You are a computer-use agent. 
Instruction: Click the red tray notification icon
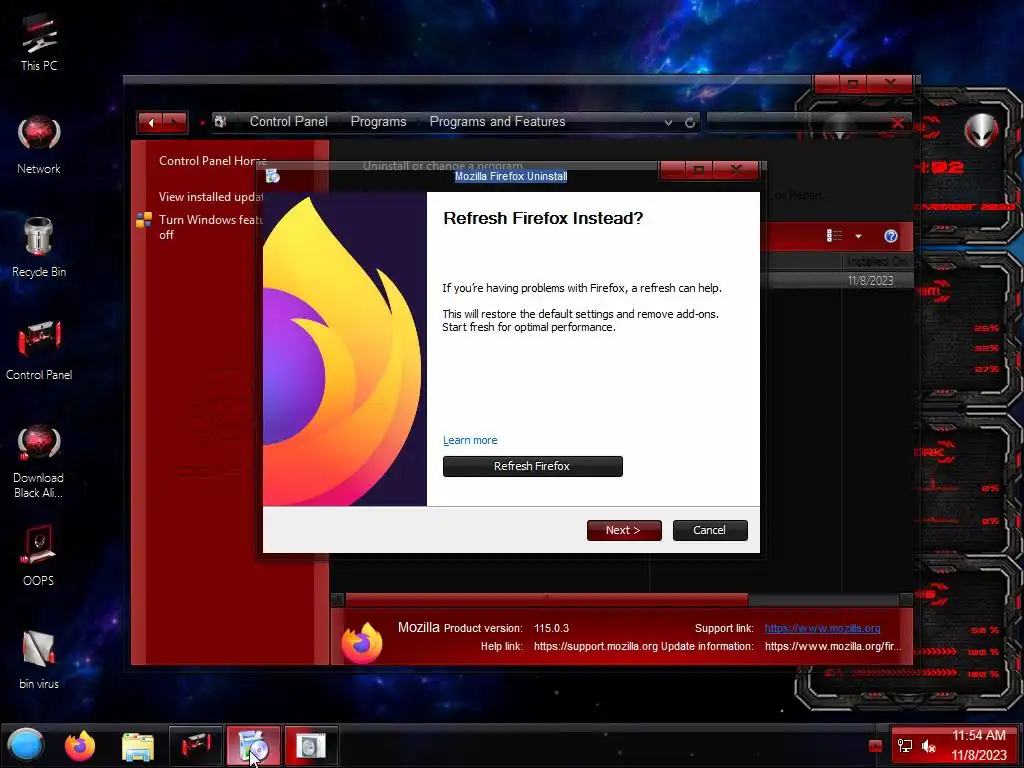tap(875, 746)
